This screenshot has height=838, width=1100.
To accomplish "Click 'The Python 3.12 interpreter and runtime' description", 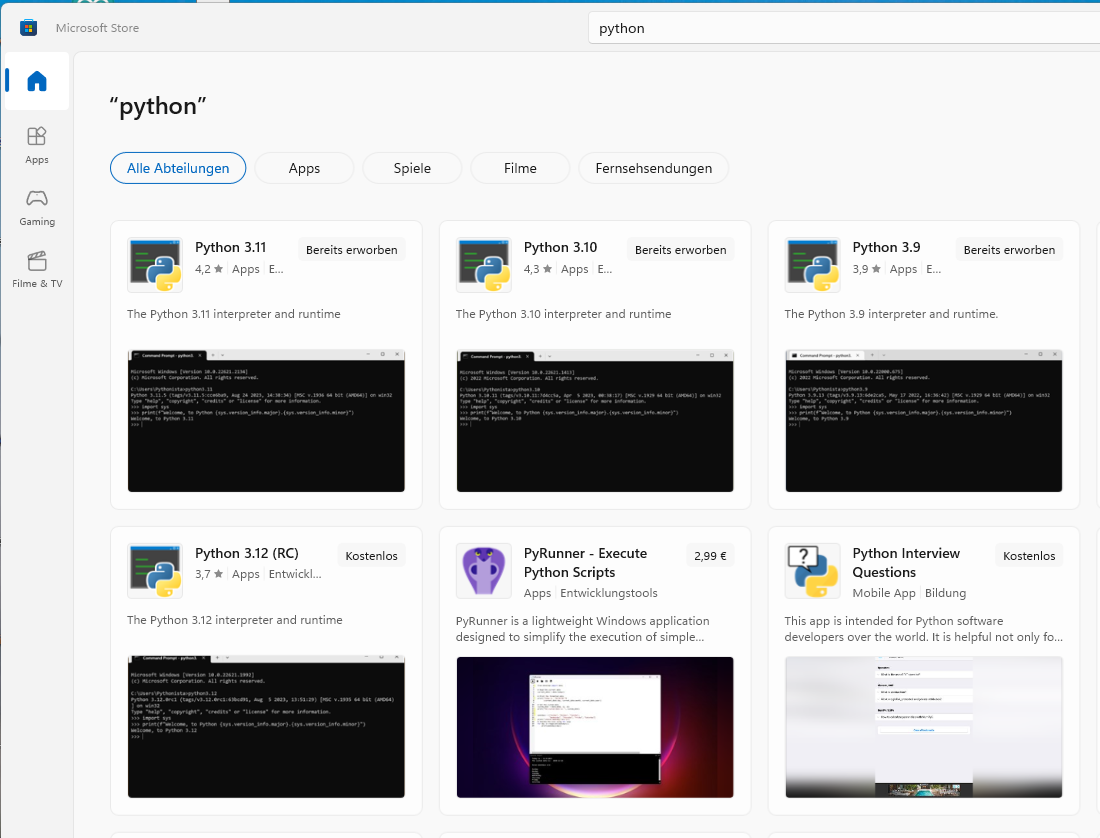I will [235, 619].
